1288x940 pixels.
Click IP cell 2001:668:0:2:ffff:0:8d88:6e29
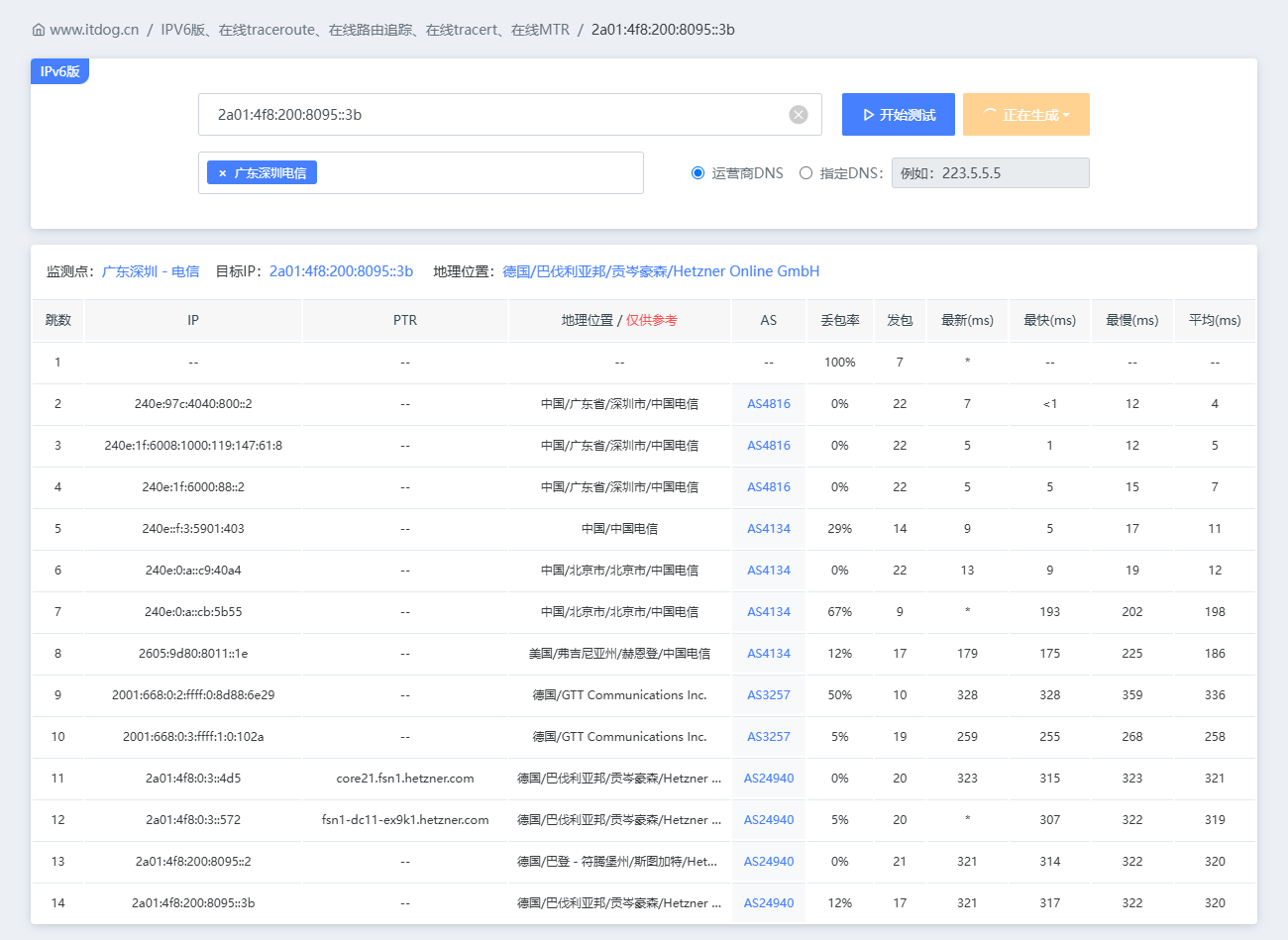coord(193,695)
